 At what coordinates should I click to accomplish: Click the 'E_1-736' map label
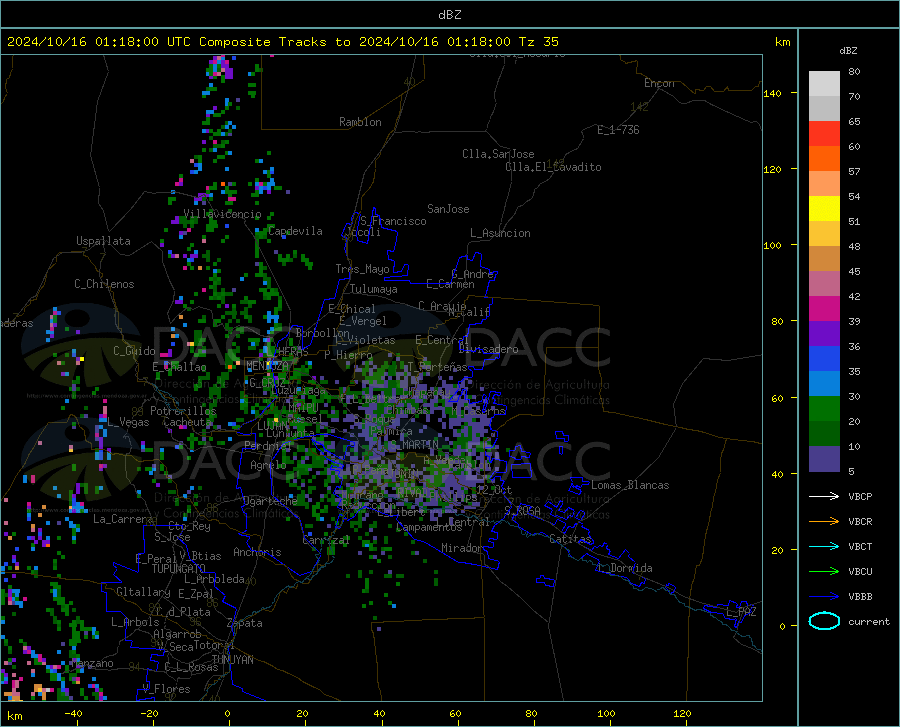(x=618, y=130)
